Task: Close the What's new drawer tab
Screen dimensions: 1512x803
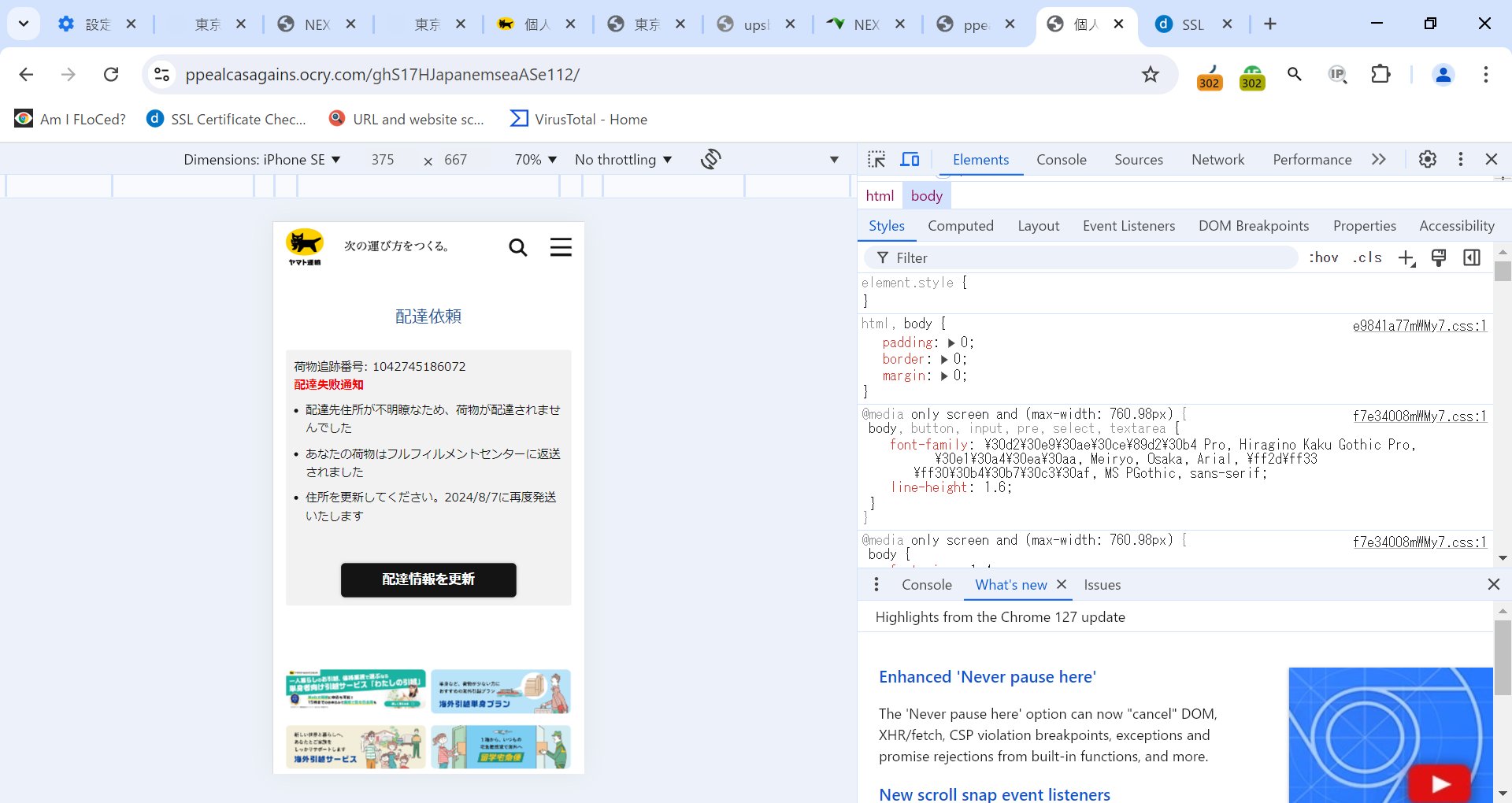Action: click(1062, 584)
